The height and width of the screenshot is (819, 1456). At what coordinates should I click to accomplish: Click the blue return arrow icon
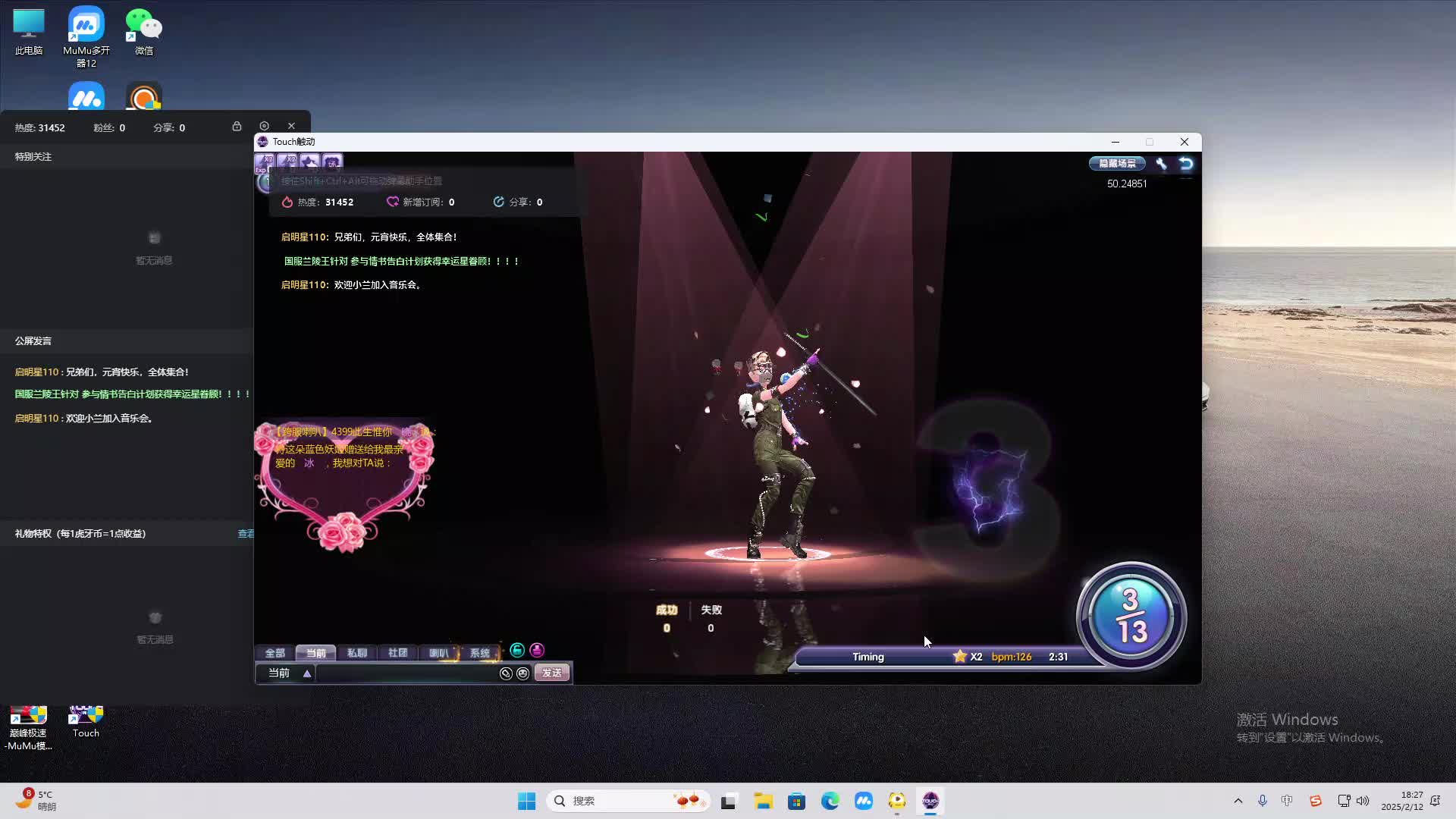(x=1186, y=163)
